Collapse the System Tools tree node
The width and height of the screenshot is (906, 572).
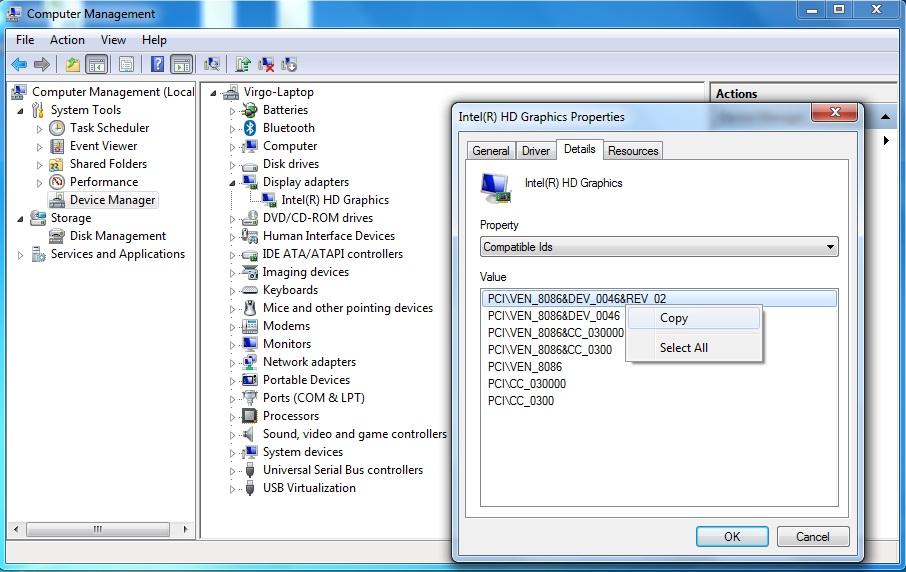[x=21, y=110]
